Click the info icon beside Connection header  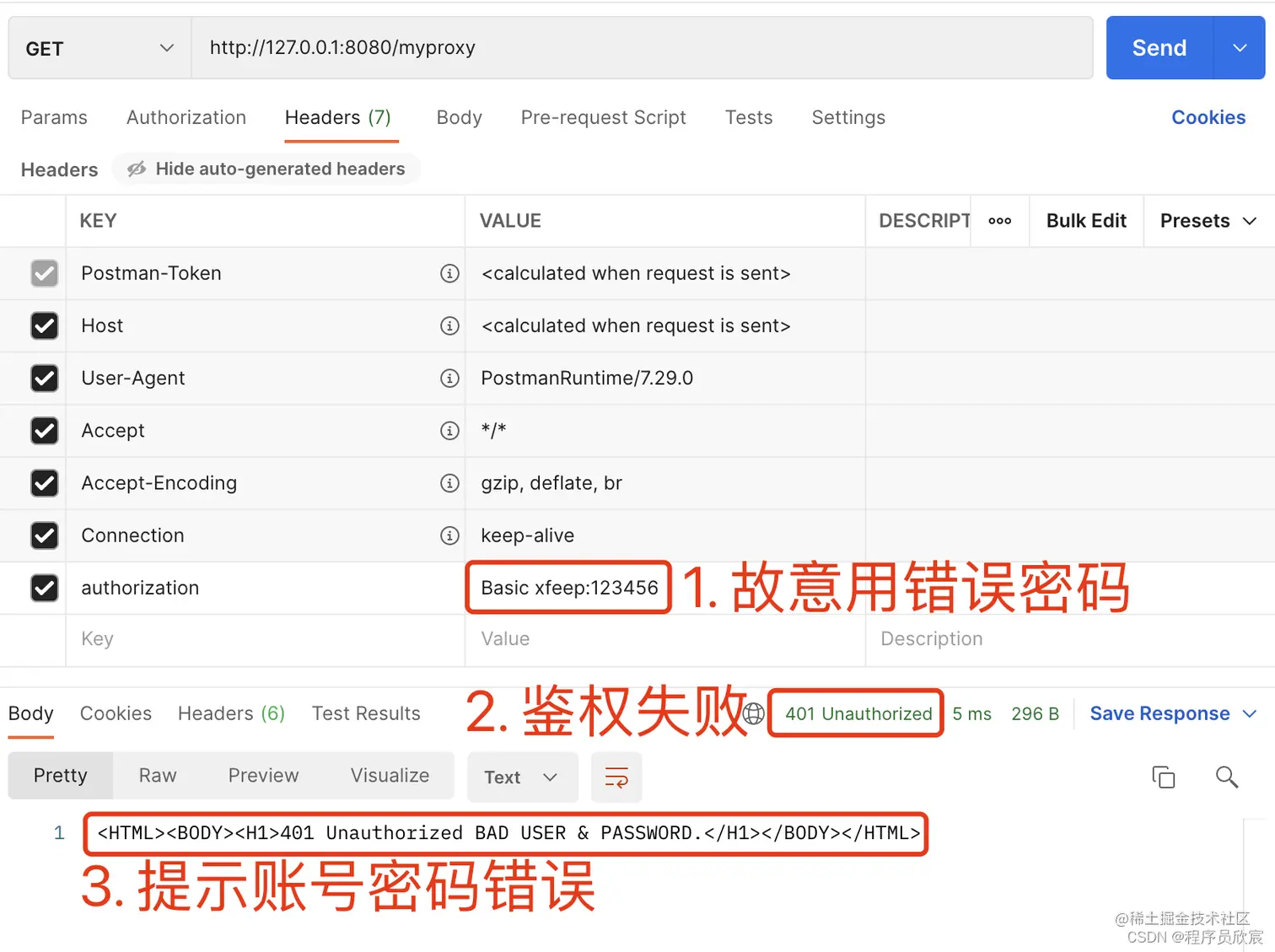[449, 535]
